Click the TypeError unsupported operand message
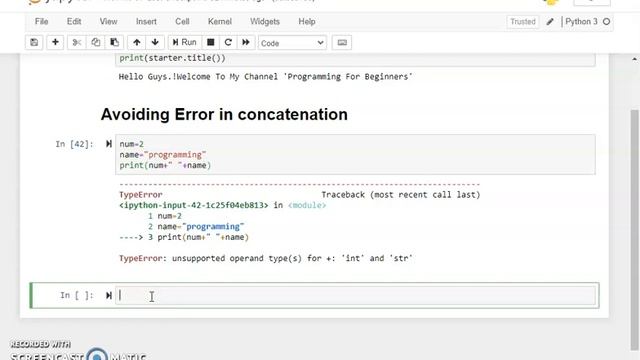Viewport: 640px width, 360px height. pos(266,258)
